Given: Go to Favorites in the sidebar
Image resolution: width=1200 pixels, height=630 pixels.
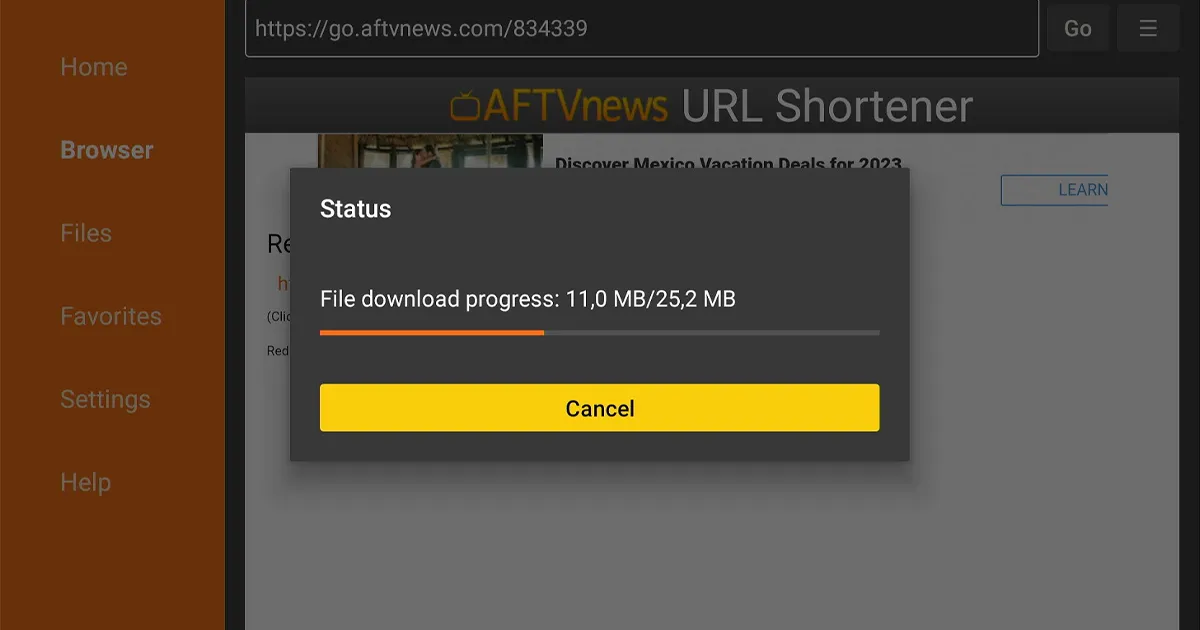Looking at the screenshot, I should coord(111,316).
